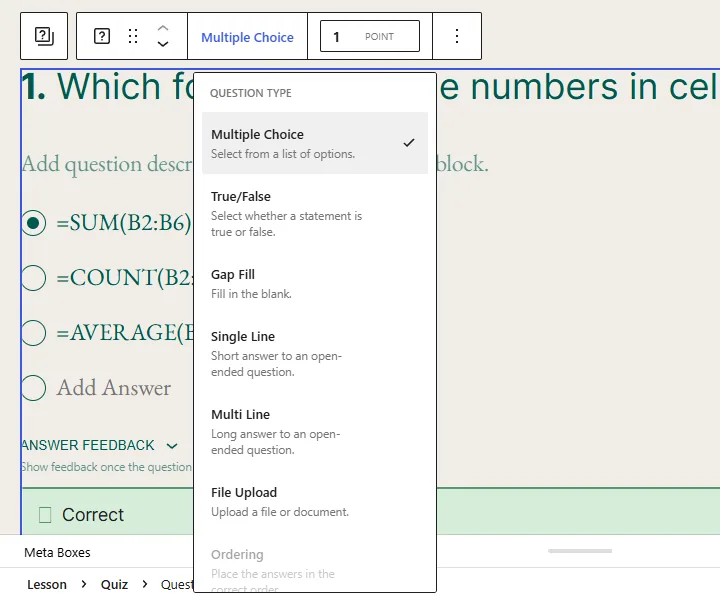Select the parent Quiz block icon
The height and width of the screenshot is (600, 720).
point(44,36)
